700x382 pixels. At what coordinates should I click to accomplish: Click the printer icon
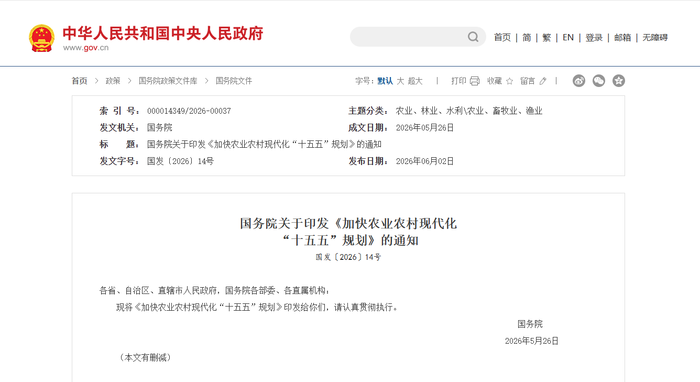[x=475, y=81]
